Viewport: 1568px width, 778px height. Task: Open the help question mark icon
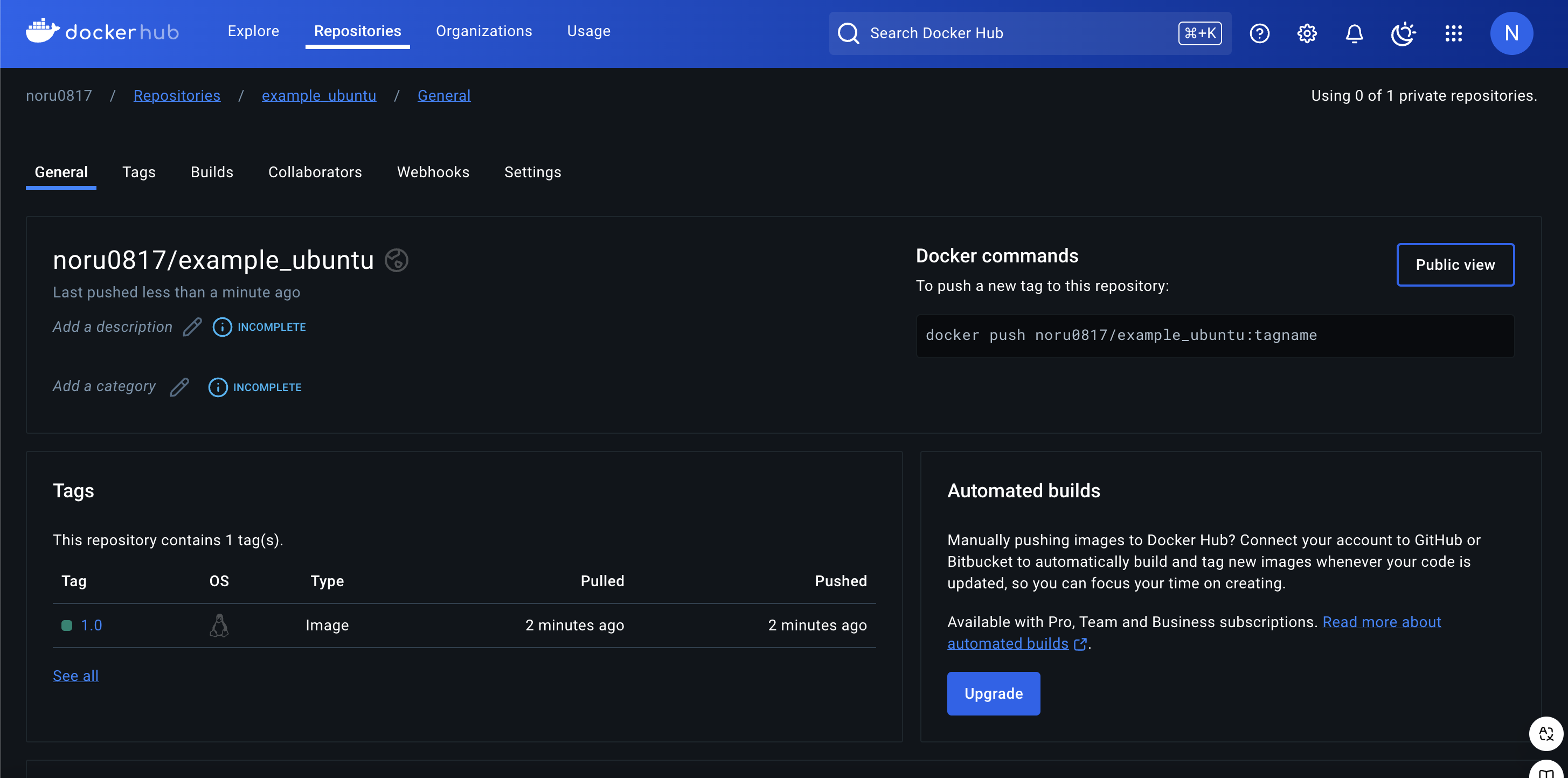click(x=1259, y=33)
